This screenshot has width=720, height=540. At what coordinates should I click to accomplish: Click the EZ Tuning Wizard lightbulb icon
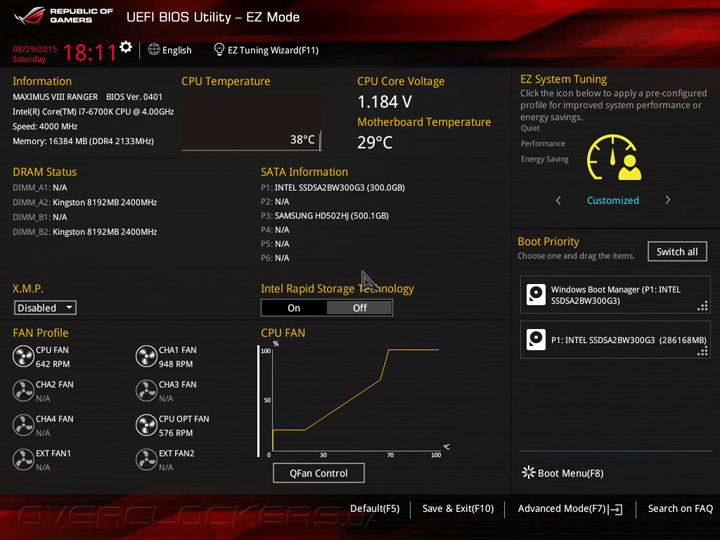point(219,50)
